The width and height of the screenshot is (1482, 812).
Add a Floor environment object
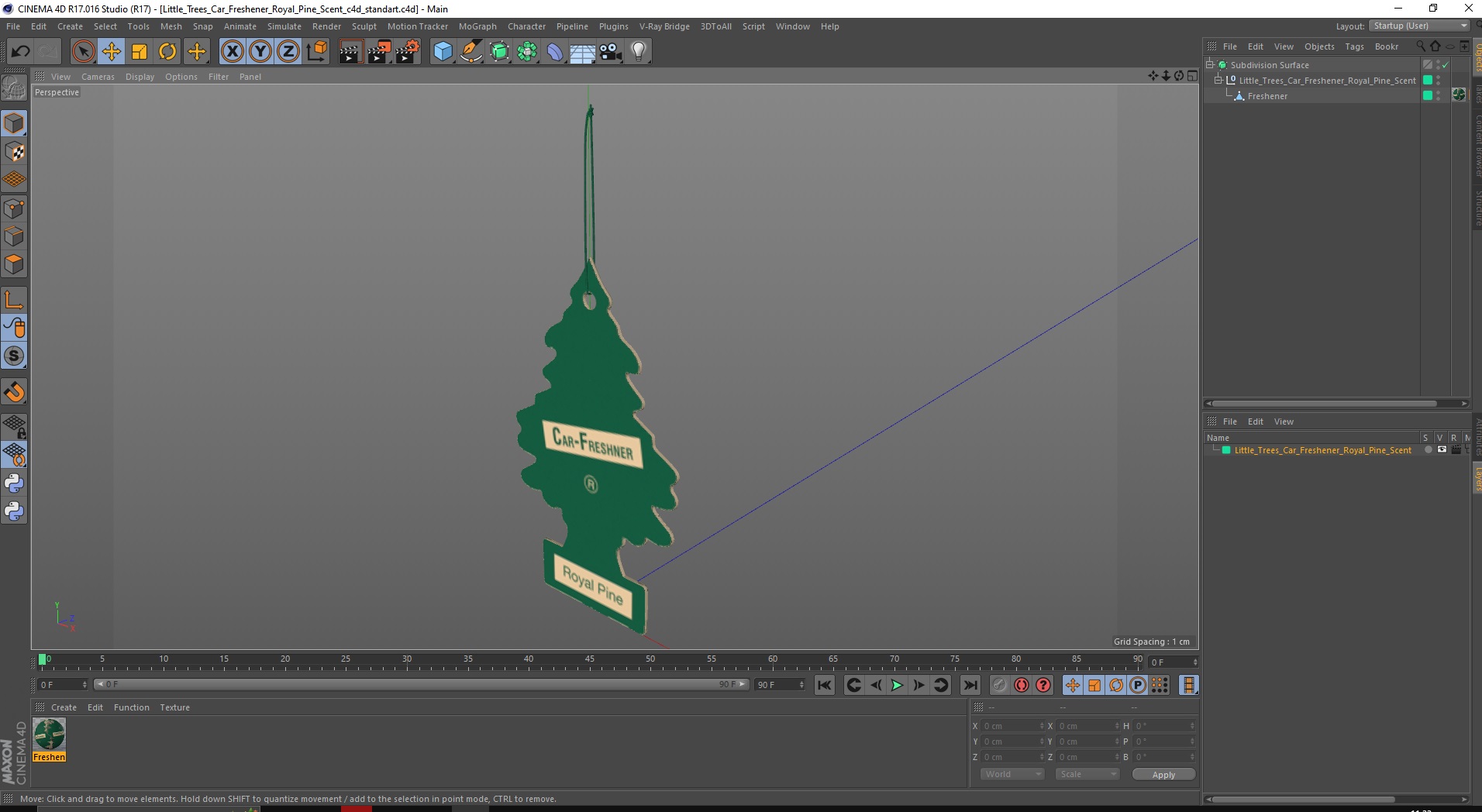(583, 52)
